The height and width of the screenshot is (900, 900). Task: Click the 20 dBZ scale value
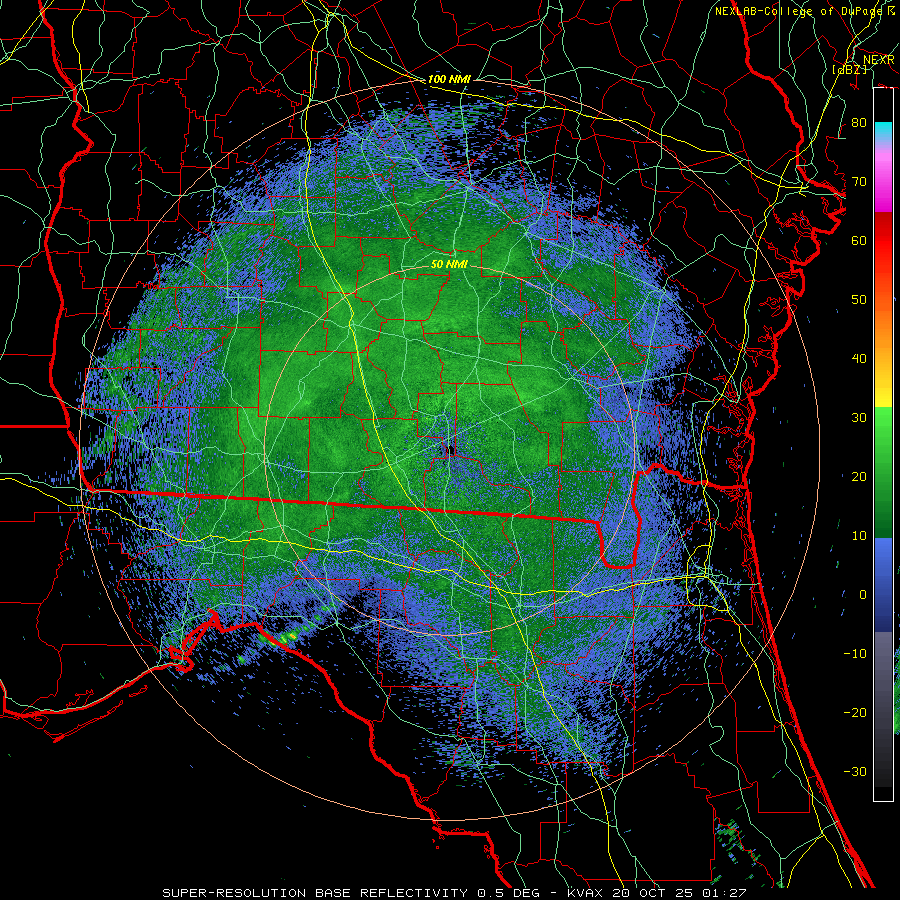click(x=859, y=477)
